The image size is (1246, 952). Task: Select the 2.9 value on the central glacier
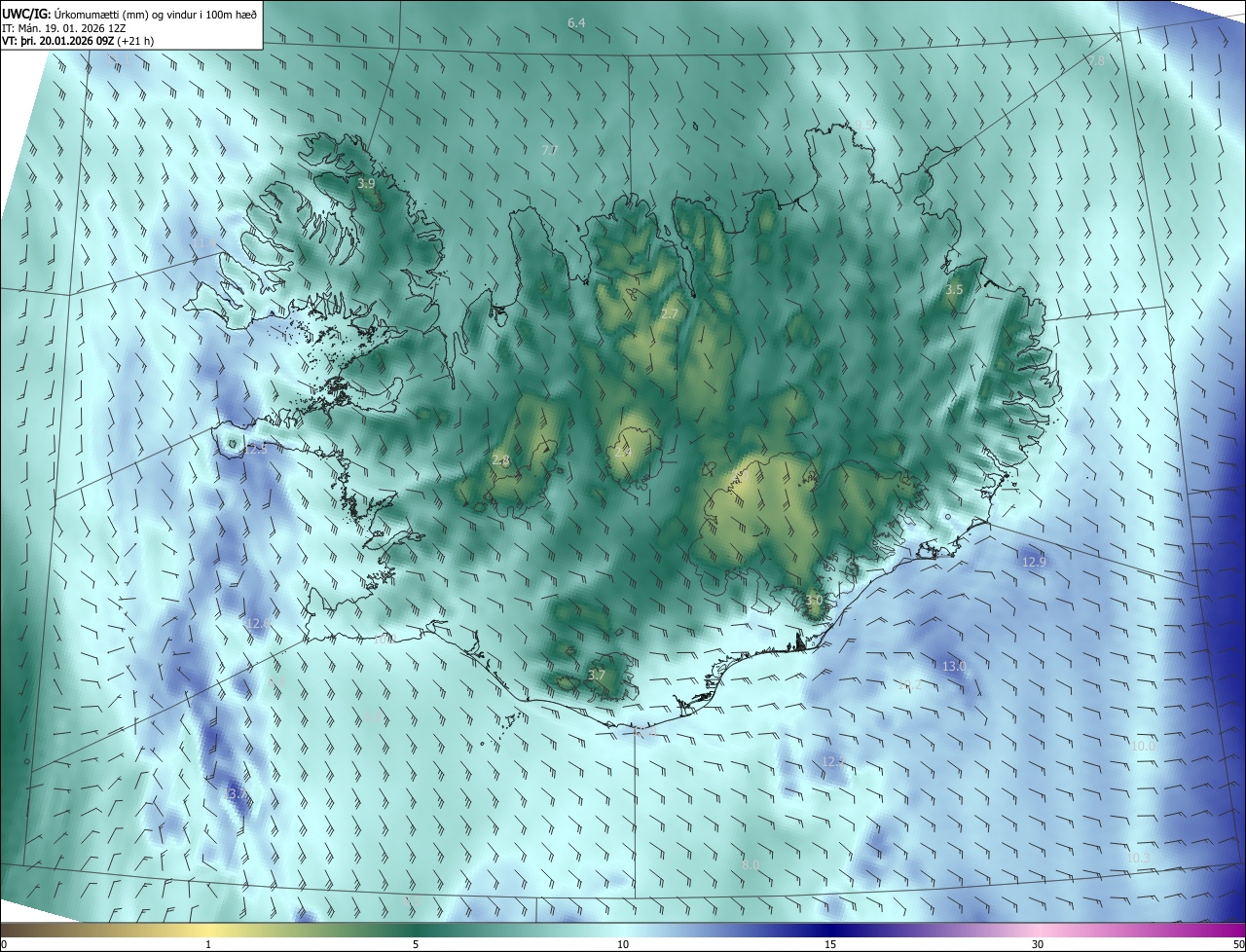(x=623, y=452)
